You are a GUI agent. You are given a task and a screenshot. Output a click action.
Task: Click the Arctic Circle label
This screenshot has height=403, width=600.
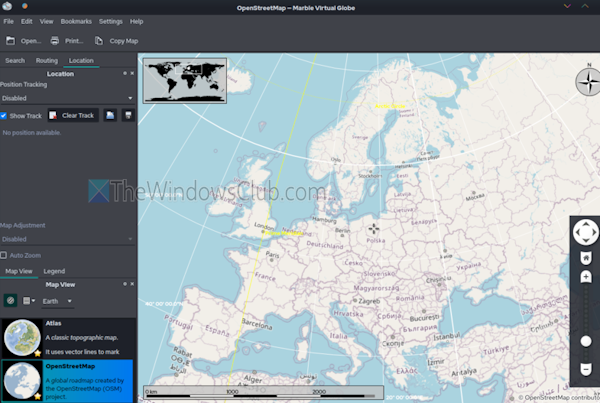(390, 106)
